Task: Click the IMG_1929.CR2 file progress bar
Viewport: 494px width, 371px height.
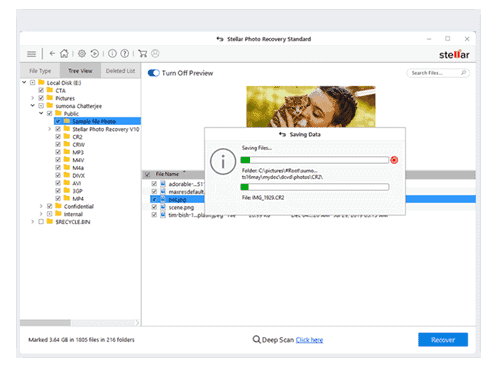Action: [315, 187]
